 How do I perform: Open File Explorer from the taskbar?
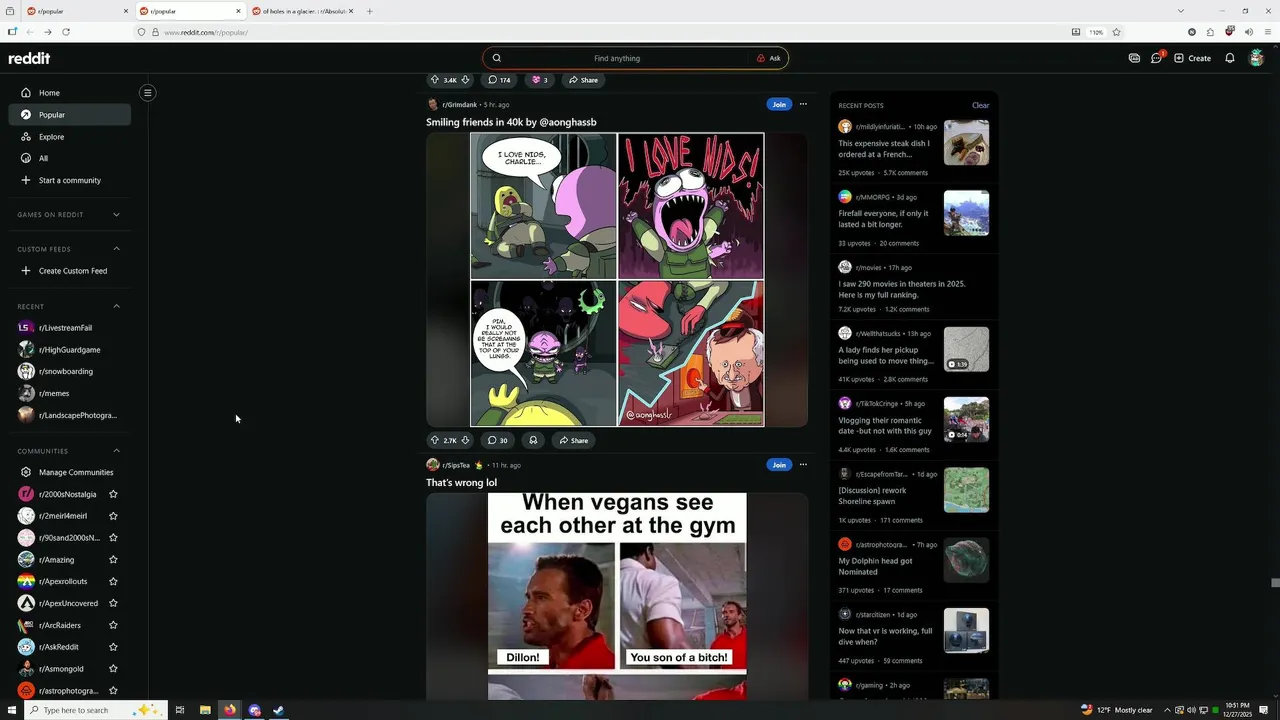click(205, 710)
